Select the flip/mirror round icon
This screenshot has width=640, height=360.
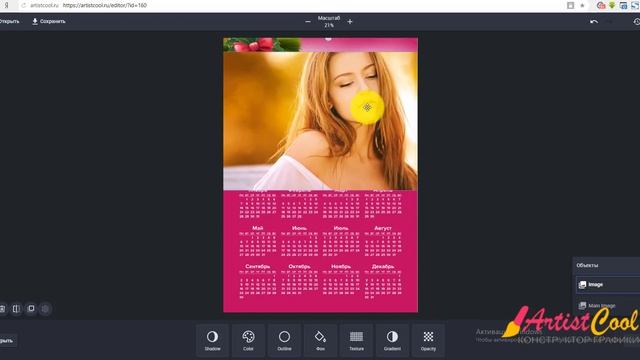pyautogui.click(x=16, y=309)
